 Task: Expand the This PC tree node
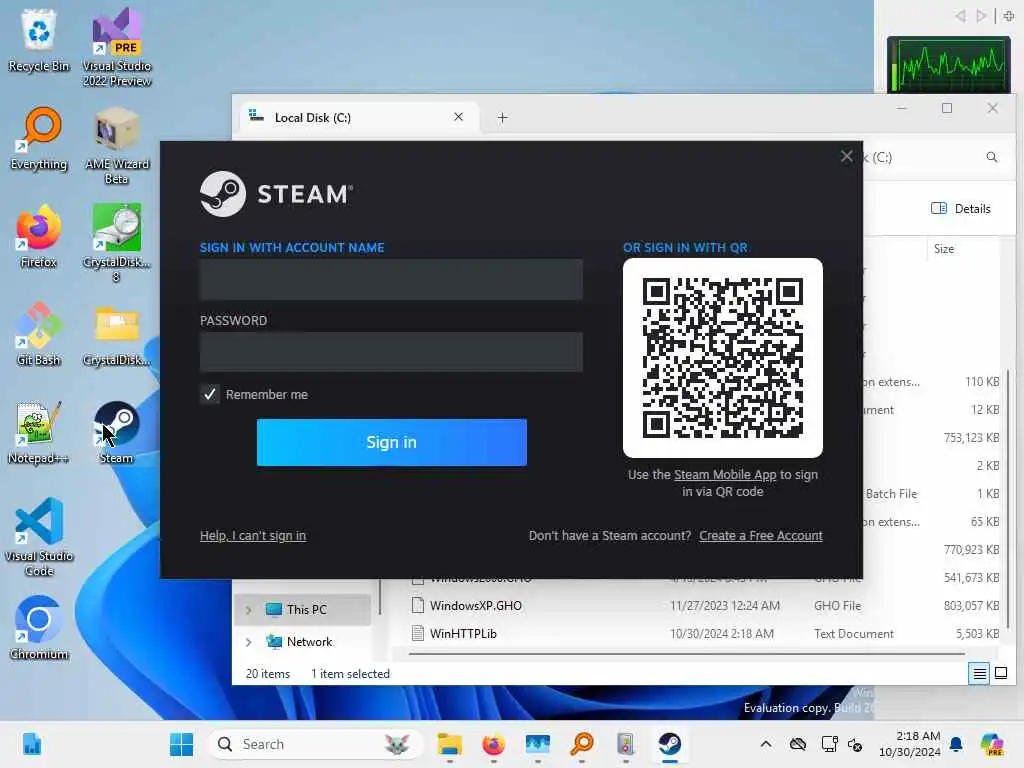point(248,609)
